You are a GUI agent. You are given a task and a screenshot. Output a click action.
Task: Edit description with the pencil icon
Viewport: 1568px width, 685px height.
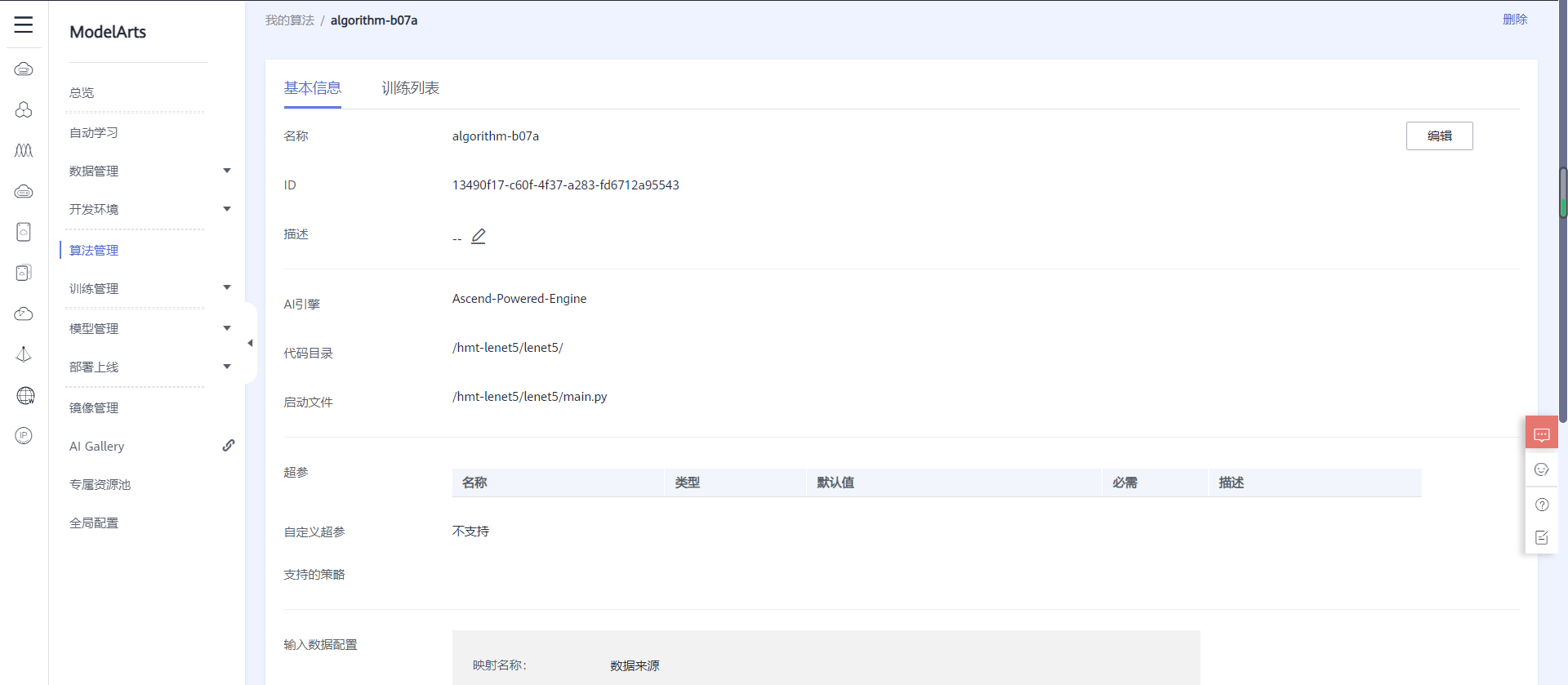[479, 236]
